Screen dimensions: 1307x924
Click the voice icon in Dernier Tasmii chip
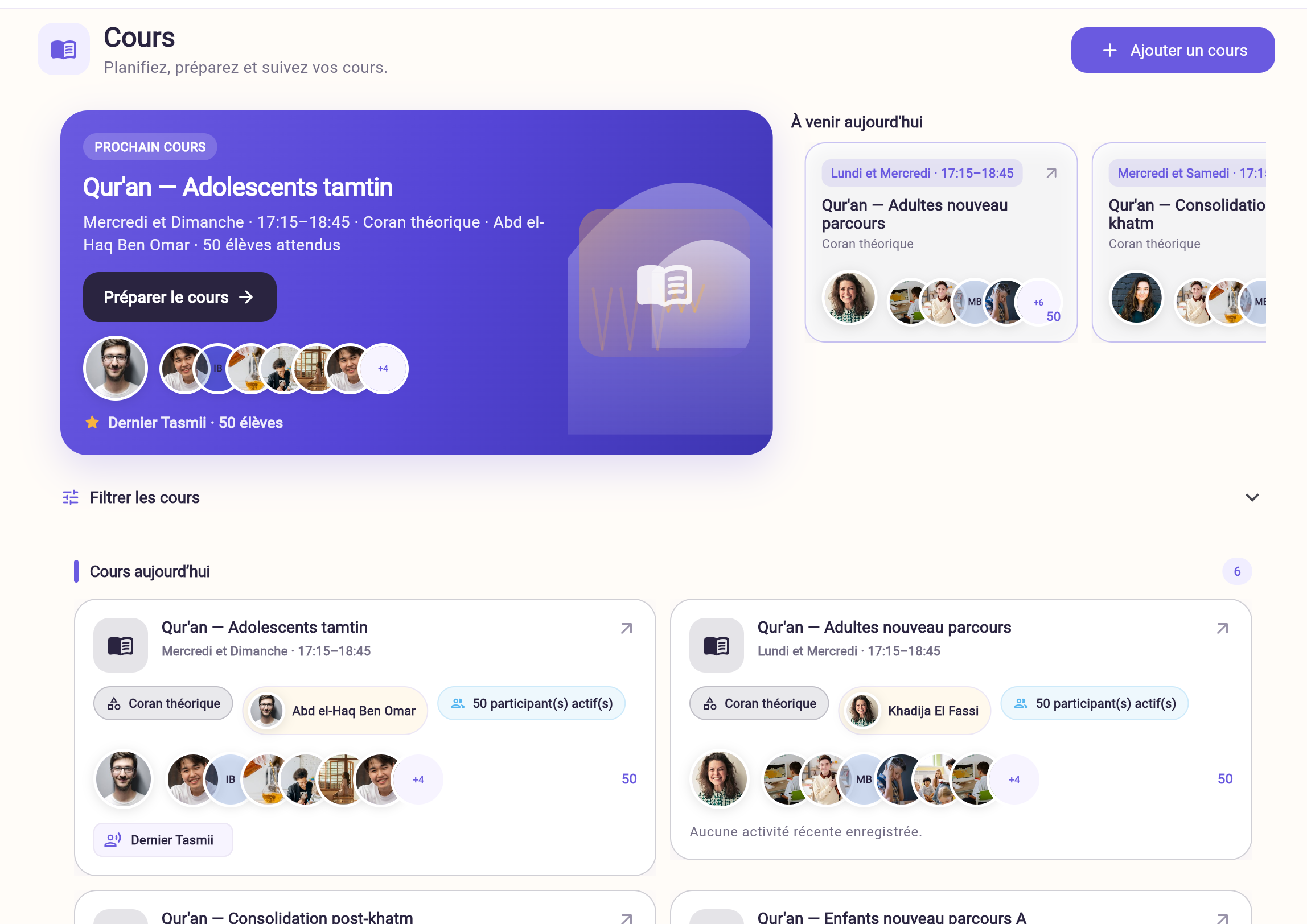click(113, 840)
